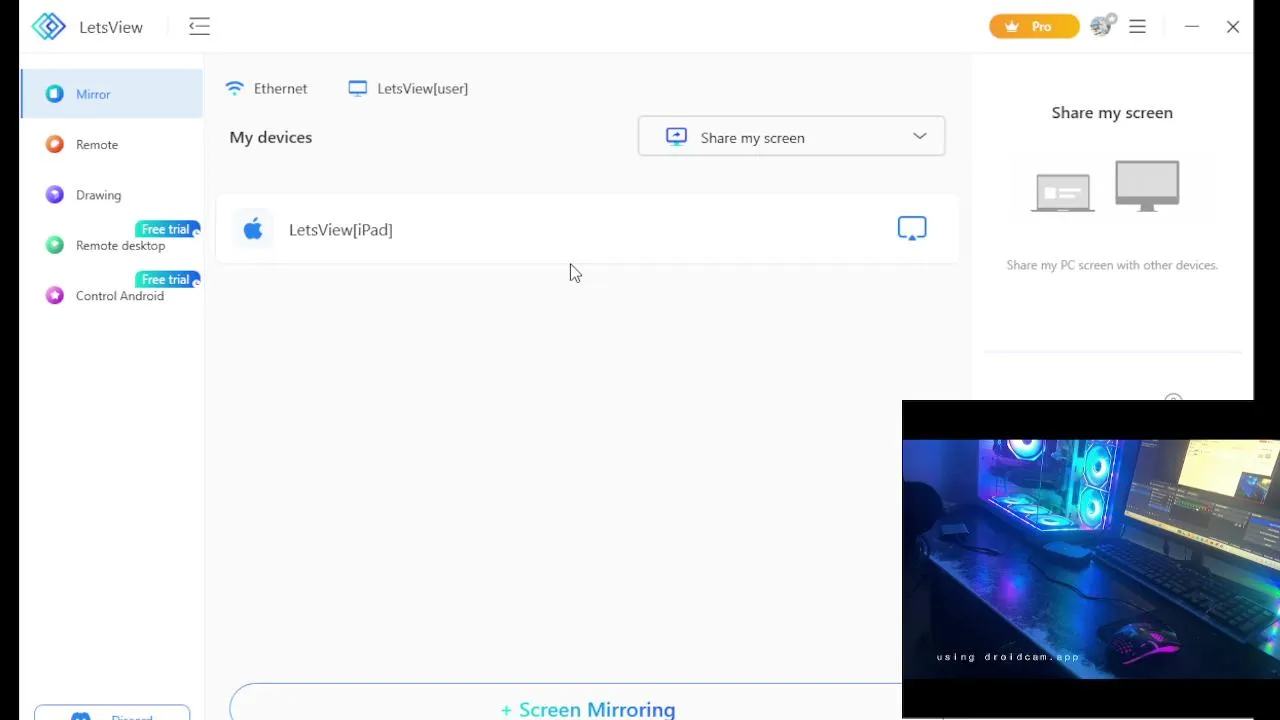Image resolution: width=1280 pixels, height=720 pixels.
Task: Click the Free trial badge on Control Android
Action: pyautogui.click(x=168, y=279)
